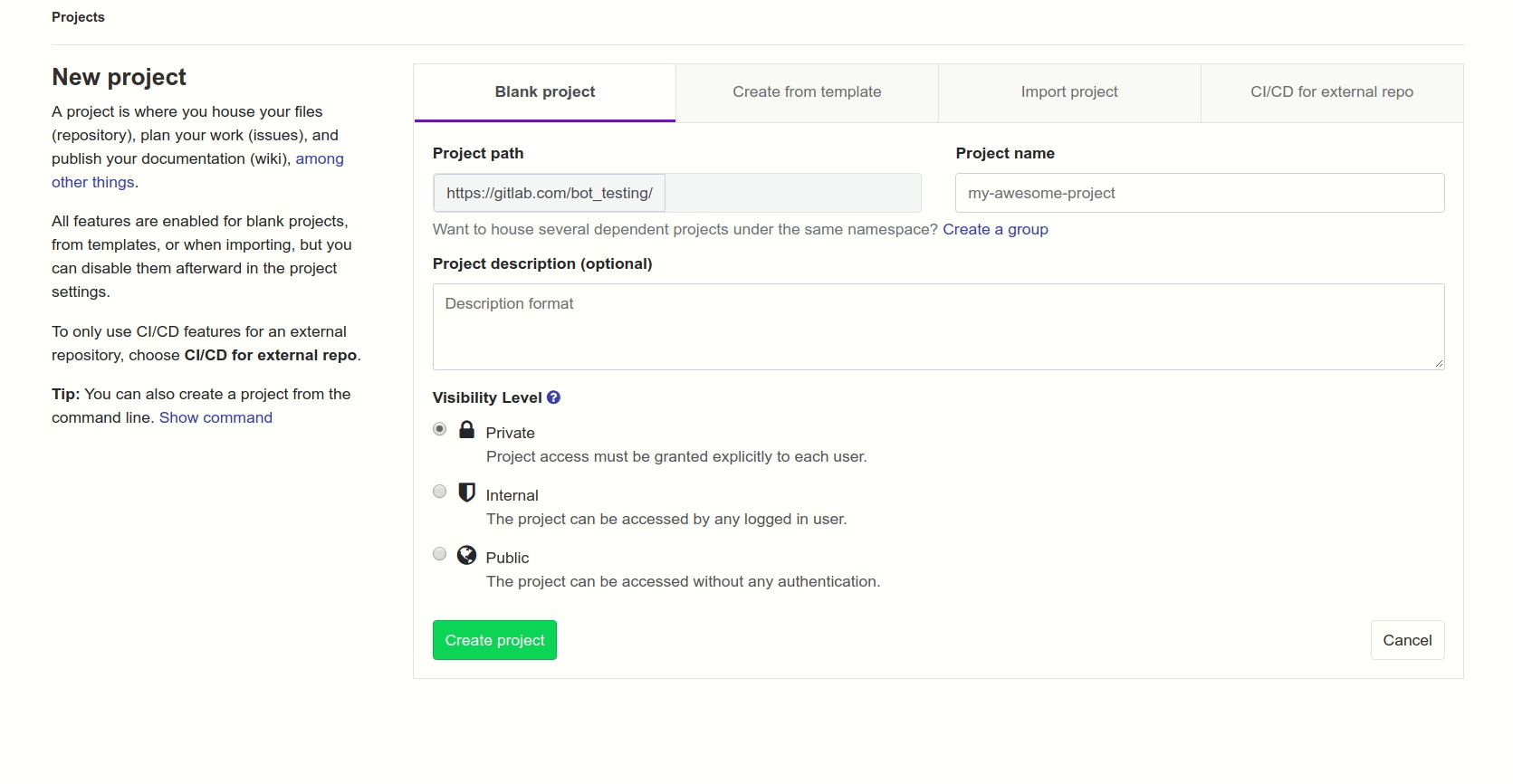Select the Private visibility radio button

[x=440, y=429]
